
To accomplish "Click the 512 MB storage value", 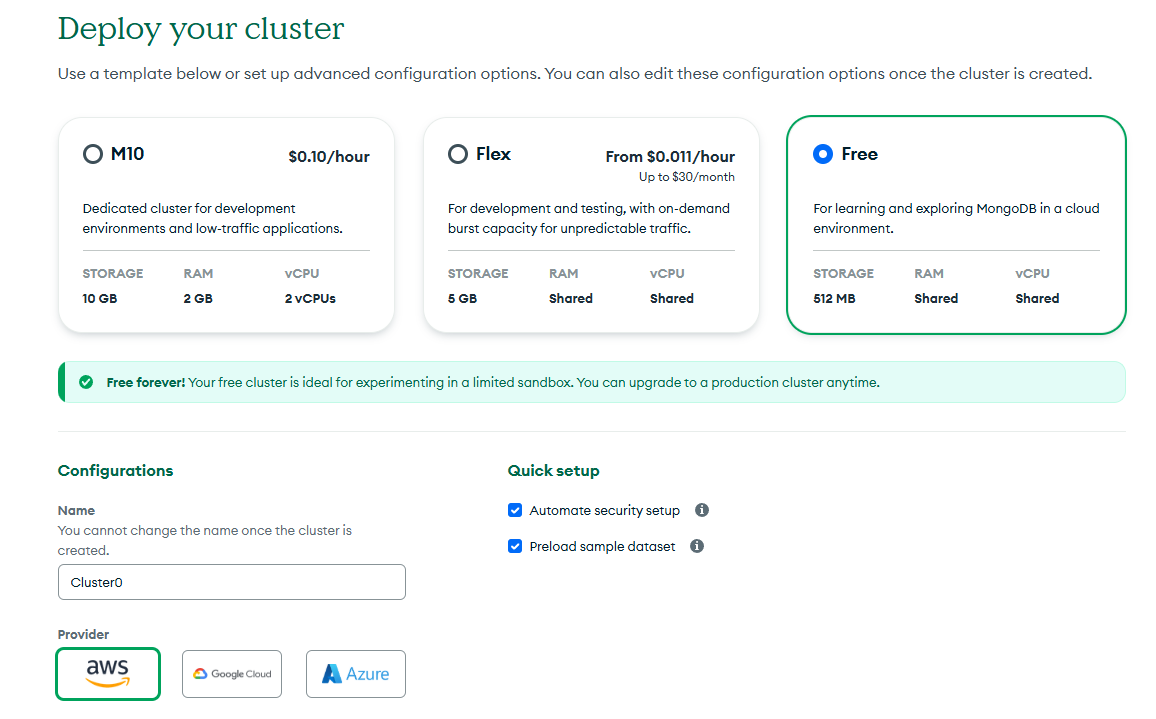I will coord(835,299).
